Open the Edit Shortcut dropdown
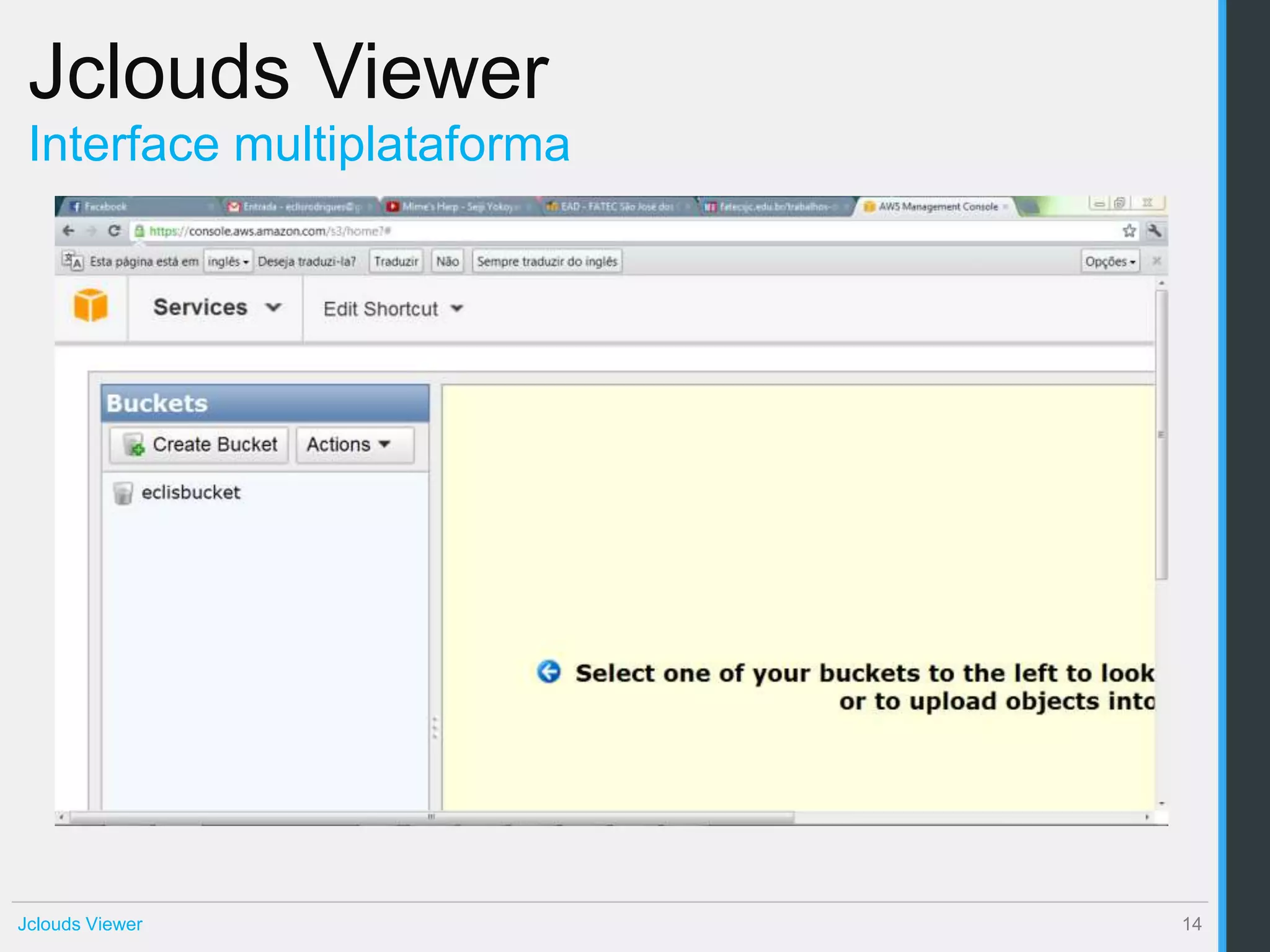The width and height of the screenshot is (1270, 952). tap(393, 309)
